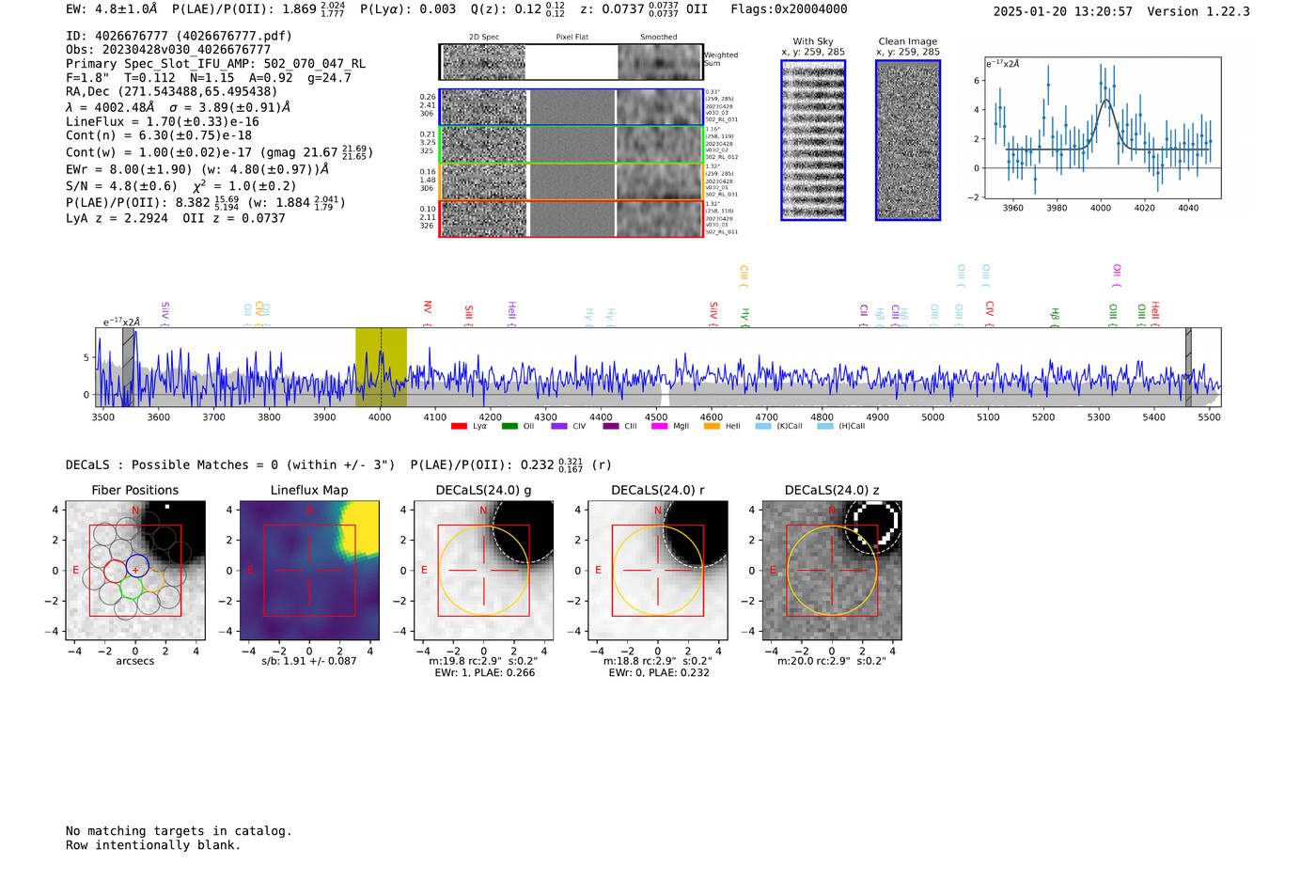Click the 'EWr: 0, PLAE: 0.232' caption
Screen dimensions: 1316x896
click(659, 673)
